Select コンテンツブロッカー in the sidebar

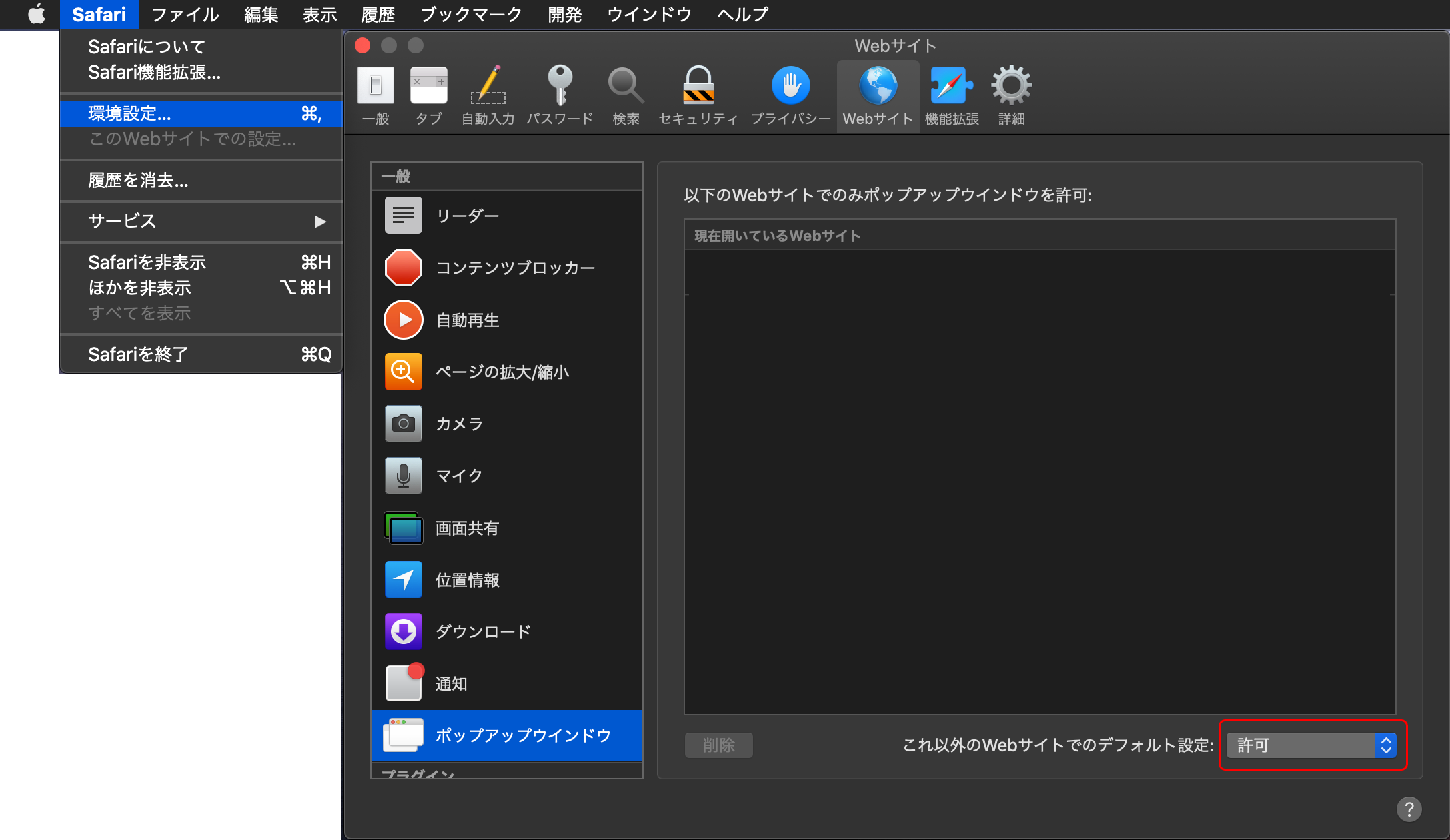[506, 268]
